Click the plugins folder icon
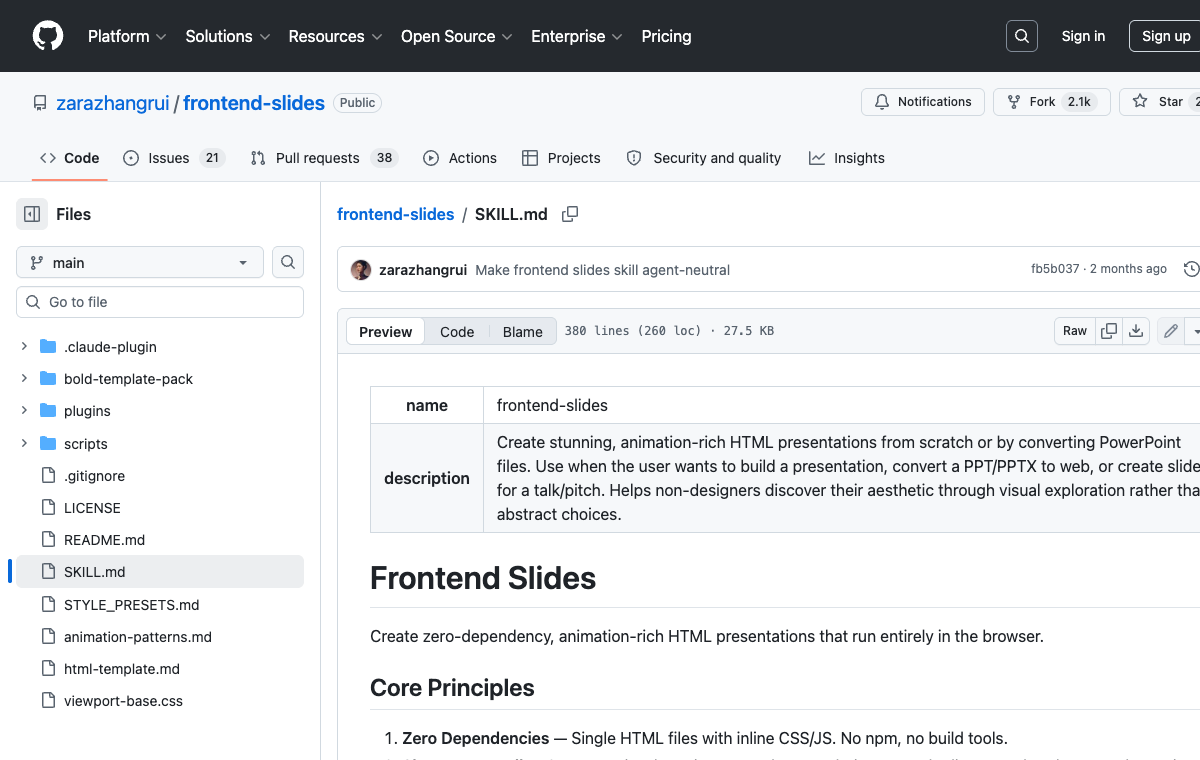This screenshot has width=1200, height=760. (47, 411)
